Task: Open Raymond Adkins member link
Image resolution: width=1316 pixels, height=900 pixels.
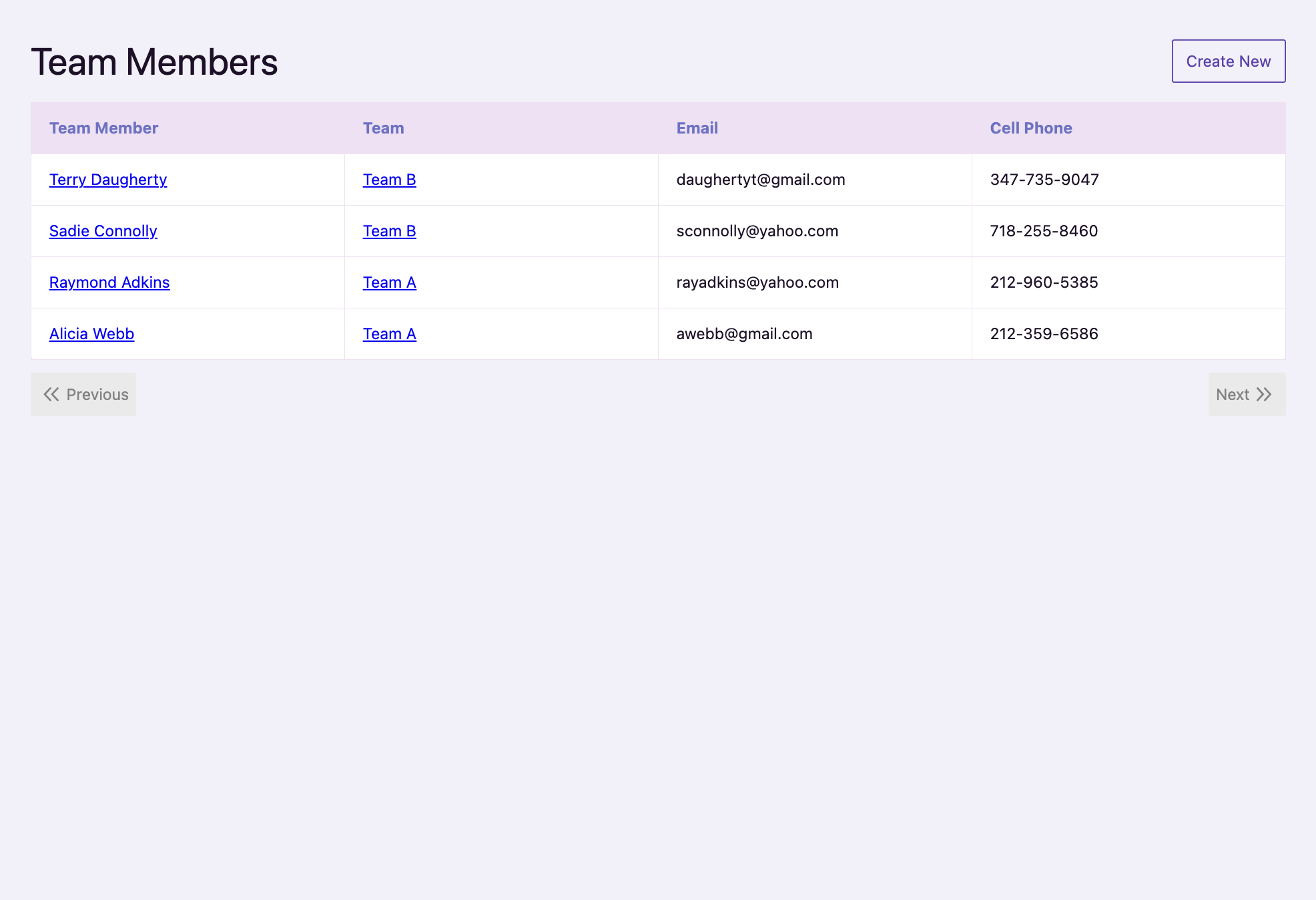Action: coord(109,282)
